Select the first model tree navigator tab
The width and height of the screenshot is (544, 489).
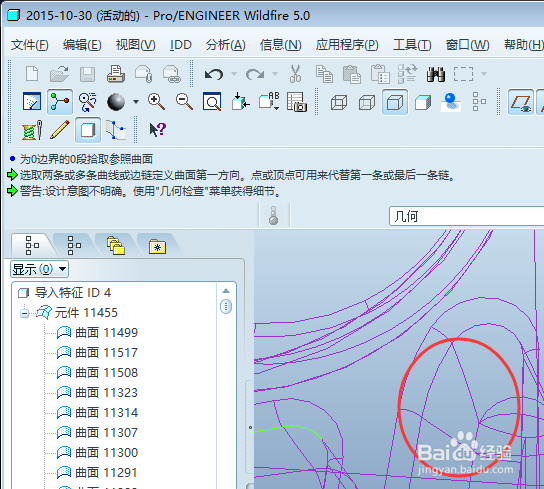[x=32, y=245]
